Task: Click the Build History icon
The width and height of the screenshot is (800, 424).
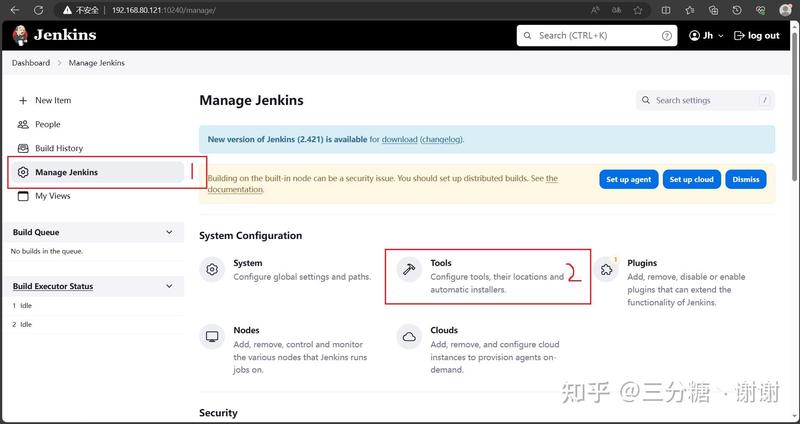Action: pos(23,148)
